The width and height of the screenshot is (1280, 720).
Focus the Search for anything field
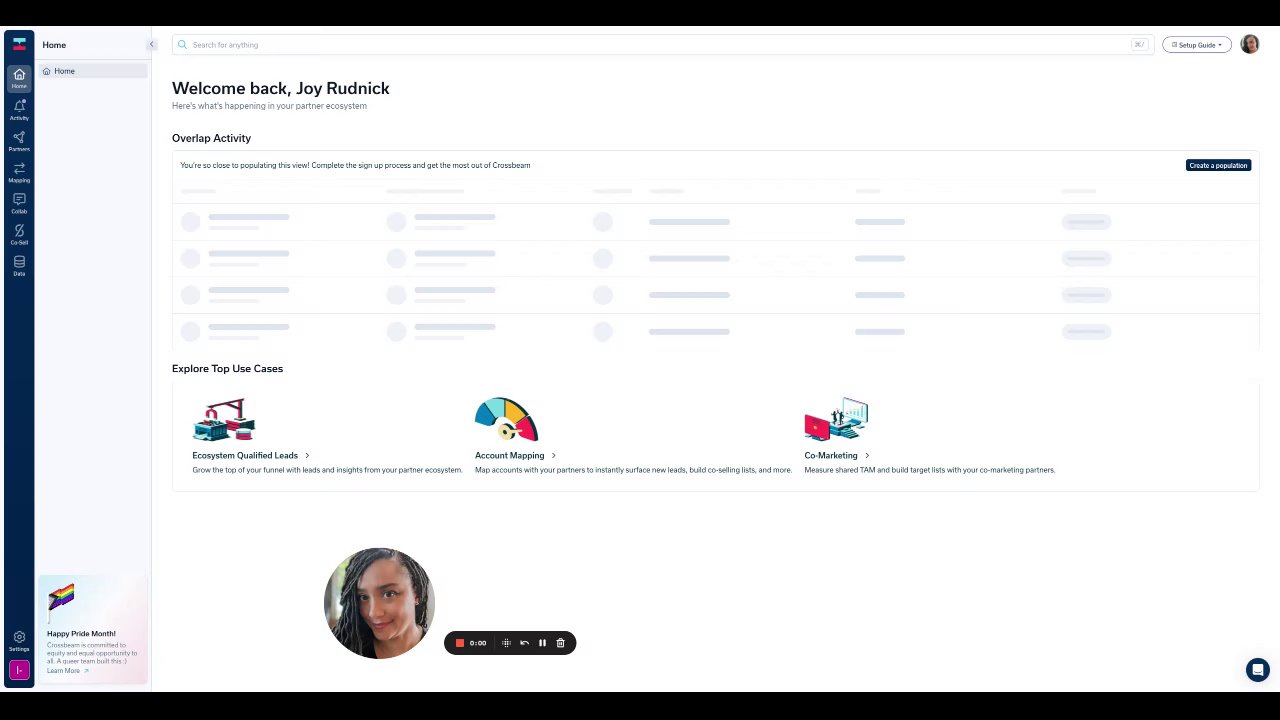click(x=662, y=45)
